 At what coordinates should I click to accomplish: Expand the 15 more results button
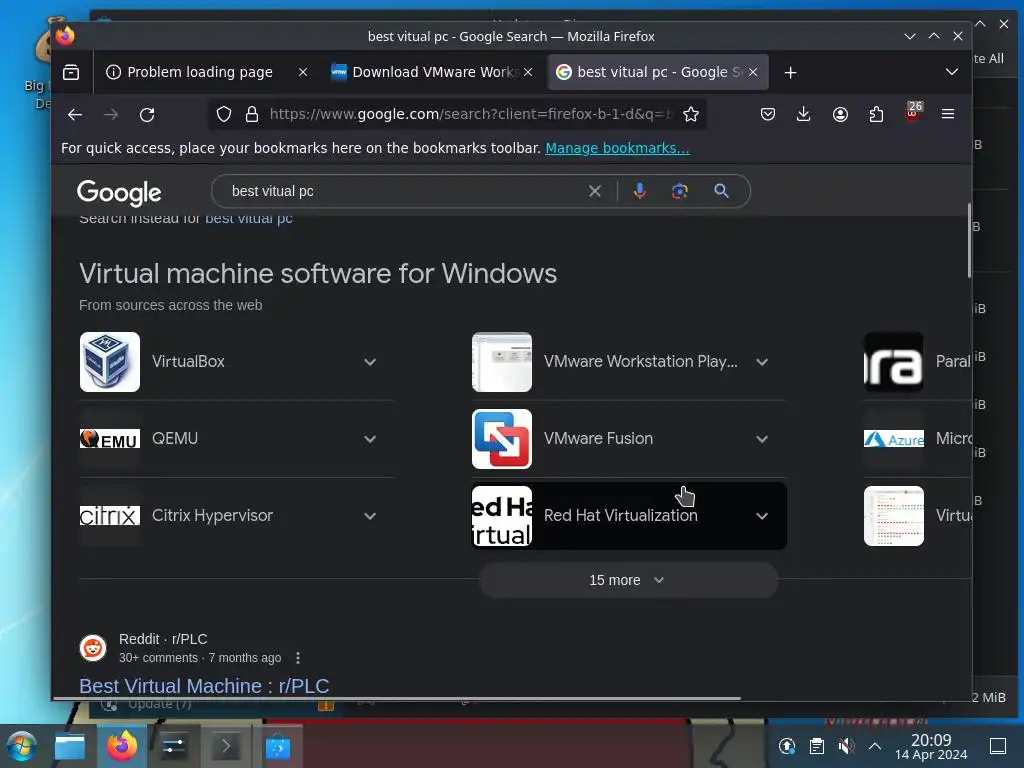pyautogui.click(x=628, y=580)
